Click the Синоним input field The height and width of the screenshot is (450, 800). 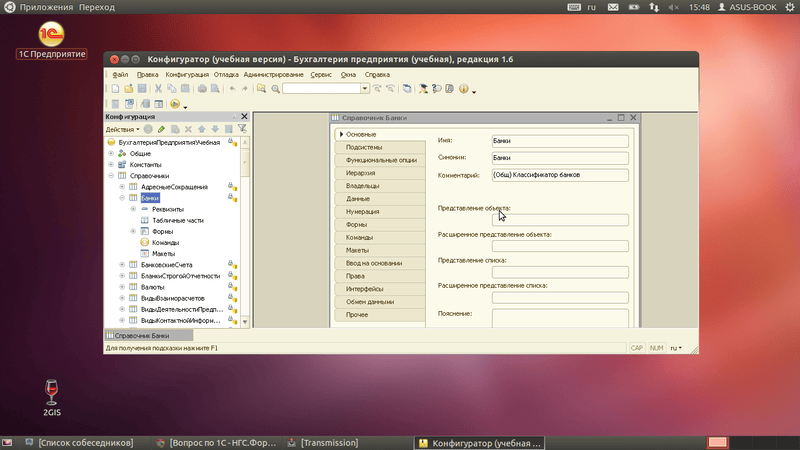pos(558,158)
